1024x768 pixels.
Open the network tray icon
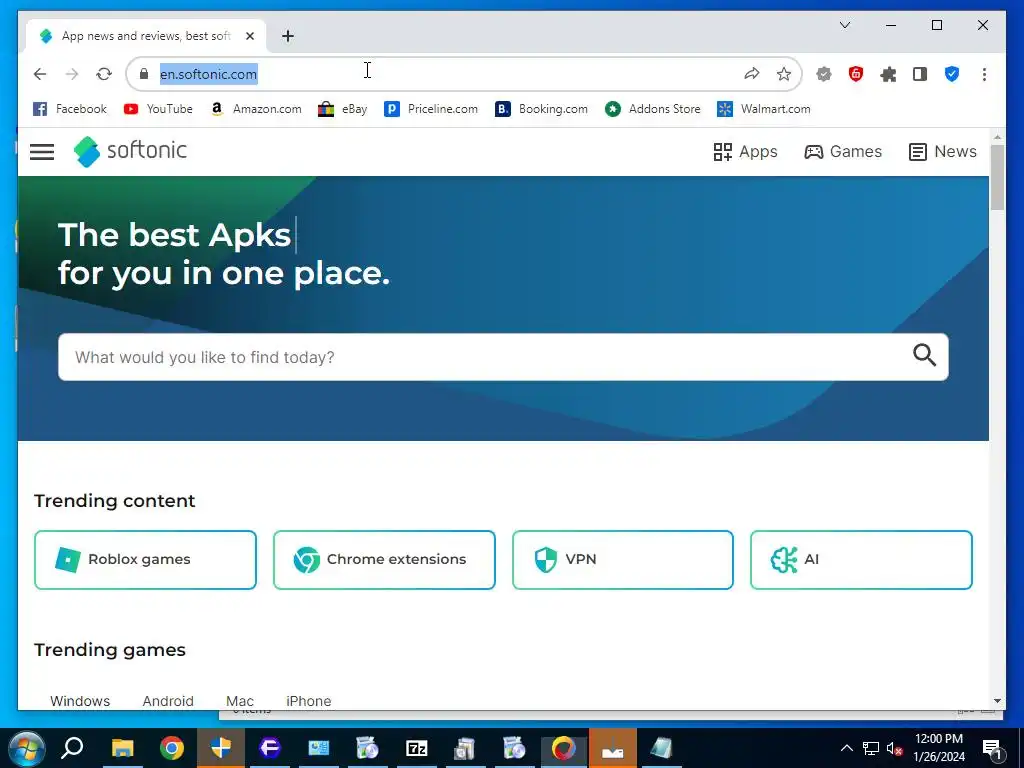tap(871, 748)
